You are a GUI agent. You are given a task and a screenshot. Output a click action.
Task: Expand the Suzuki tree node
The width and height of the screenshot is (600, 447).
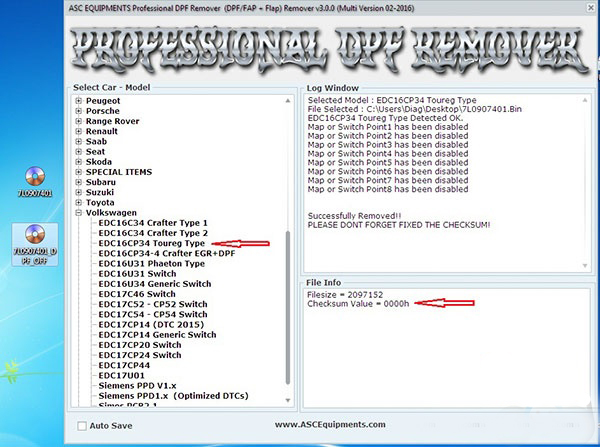coord(78,192)
